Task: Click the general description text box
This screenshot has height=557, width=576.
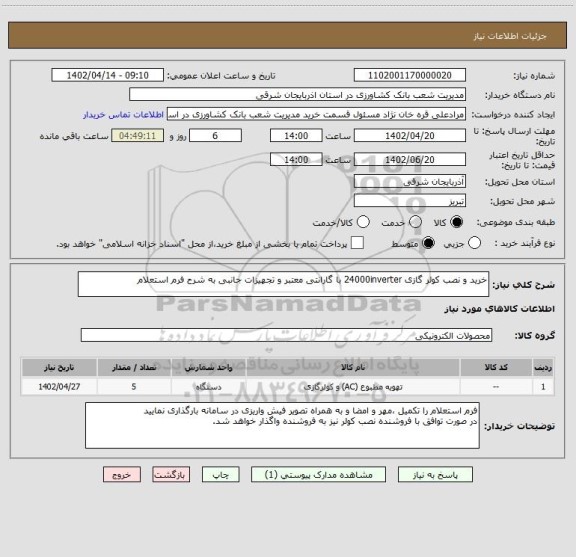Action: 283,284
